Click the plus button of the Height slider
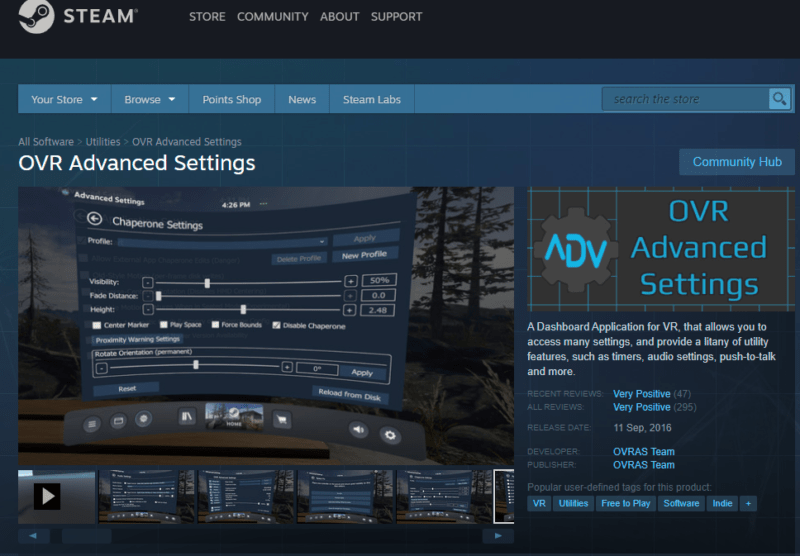Image resolution: width=800 pixels, height=556 pixels. coord(349,310)
